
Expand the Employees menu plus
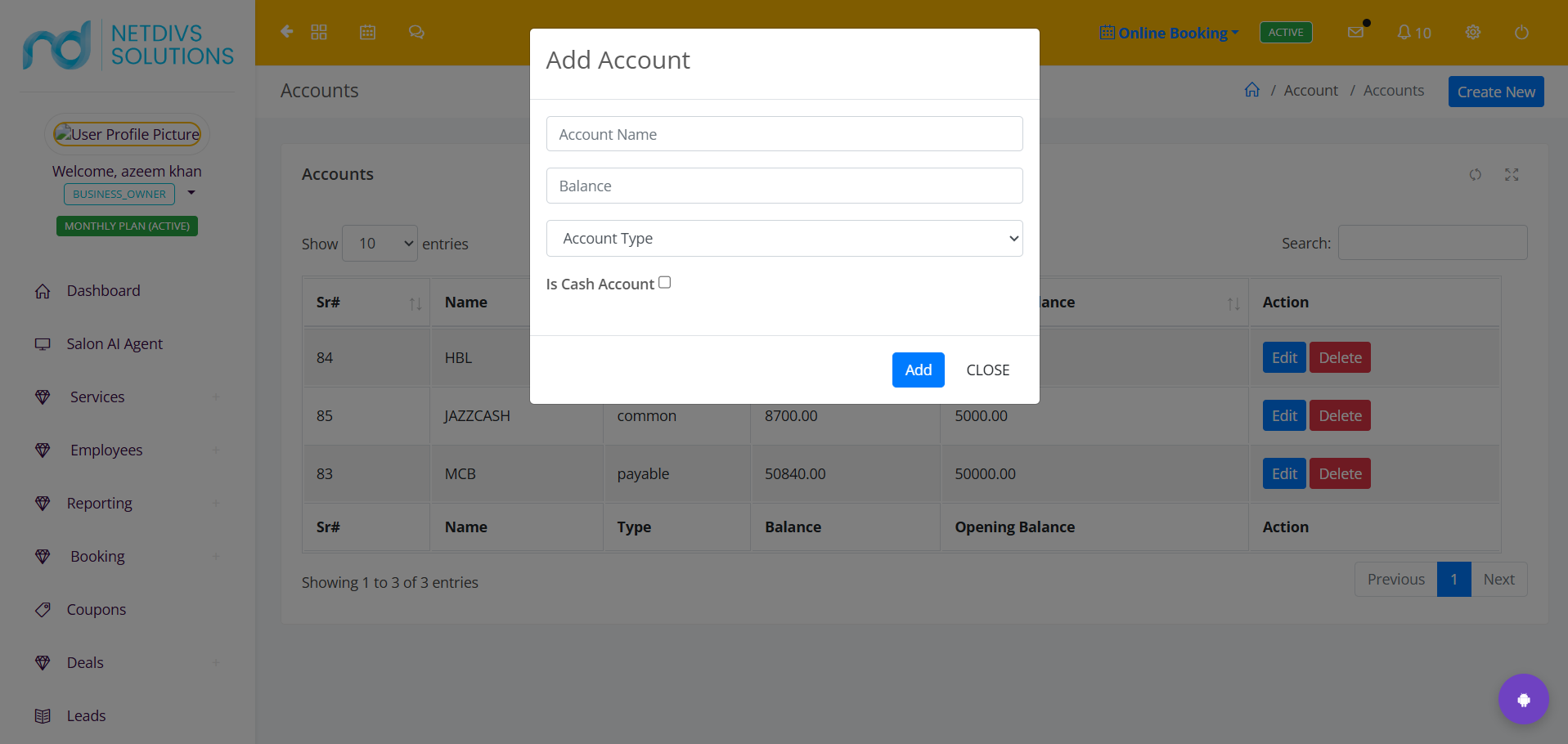click(x=216, y=450)
